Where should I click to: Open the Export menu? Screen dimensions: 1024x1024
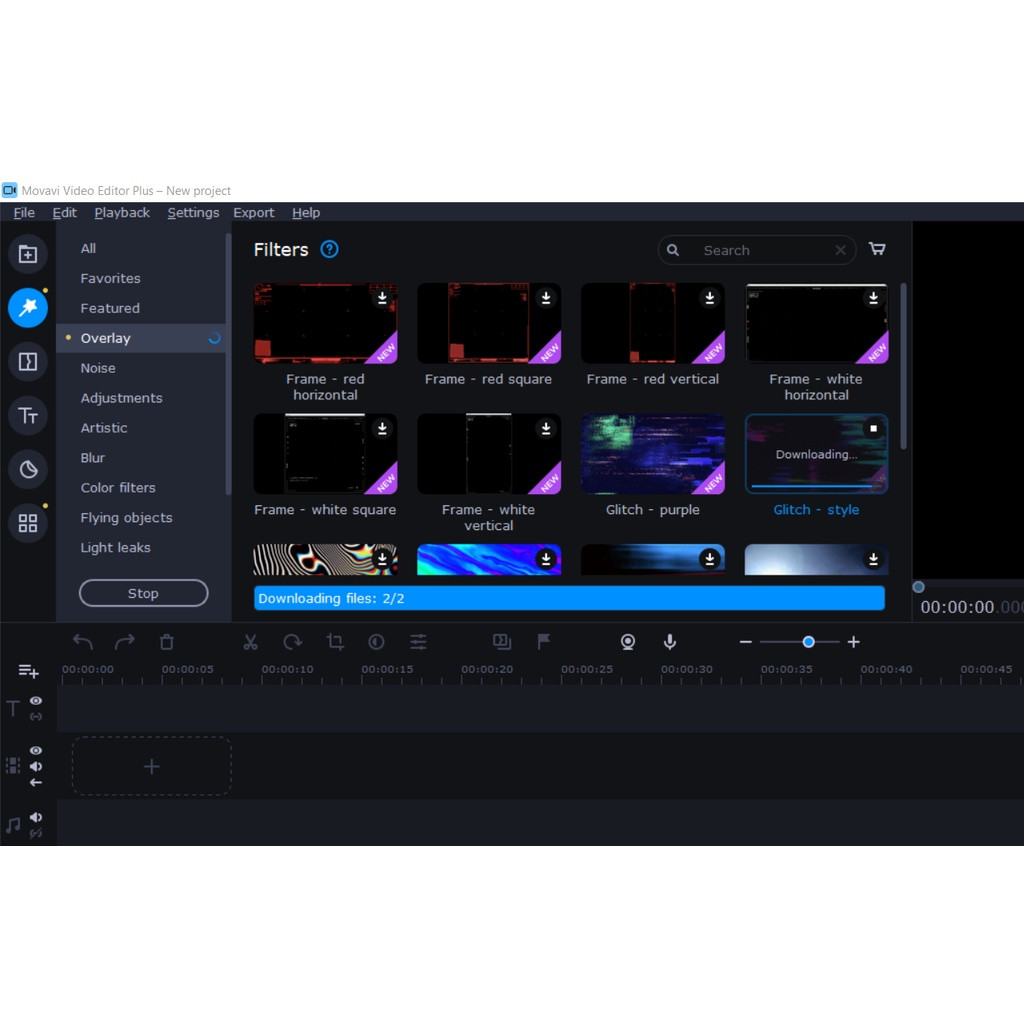tap(253, 213)
